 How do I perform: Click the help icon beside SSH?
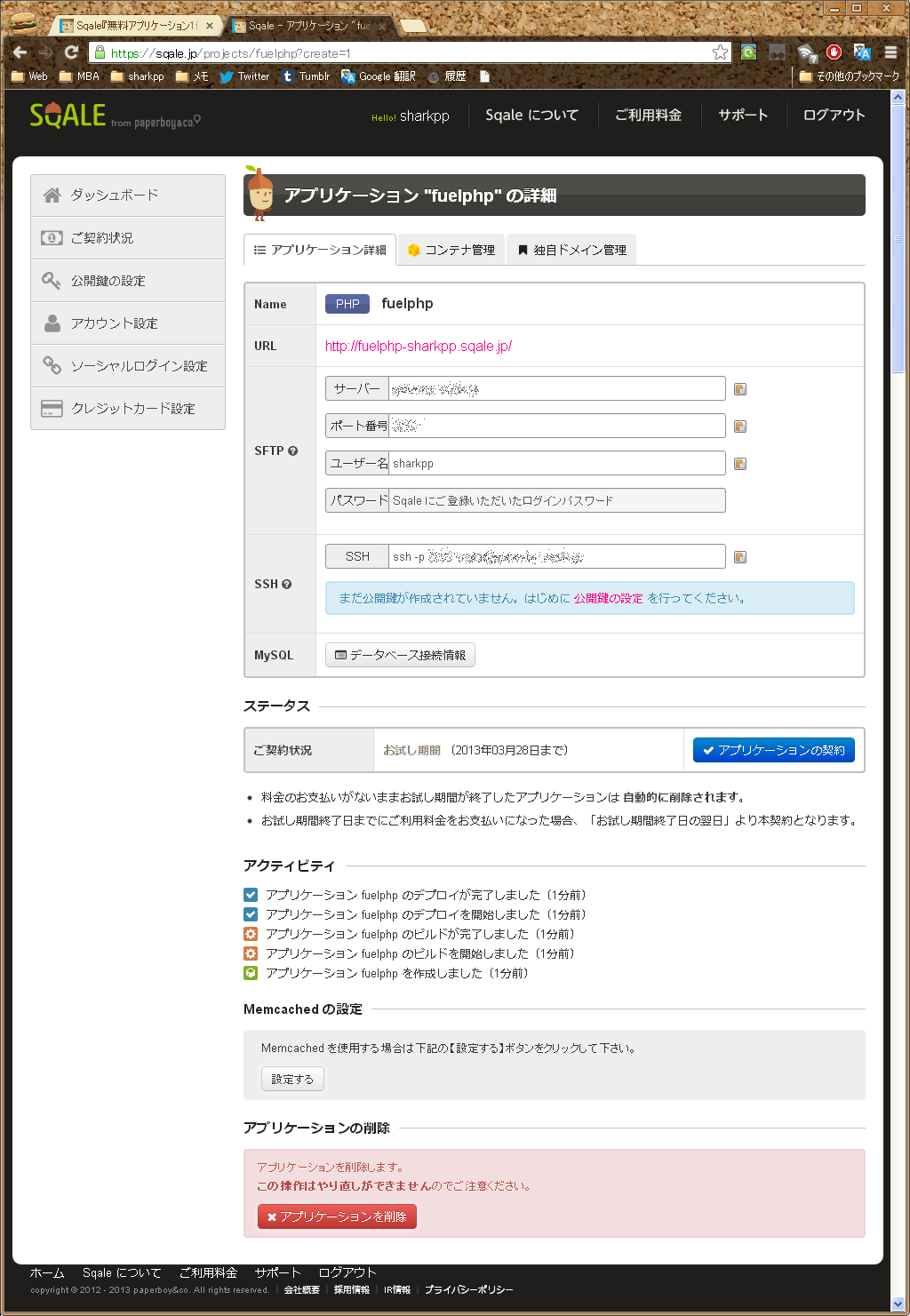[x=286, y=584]
